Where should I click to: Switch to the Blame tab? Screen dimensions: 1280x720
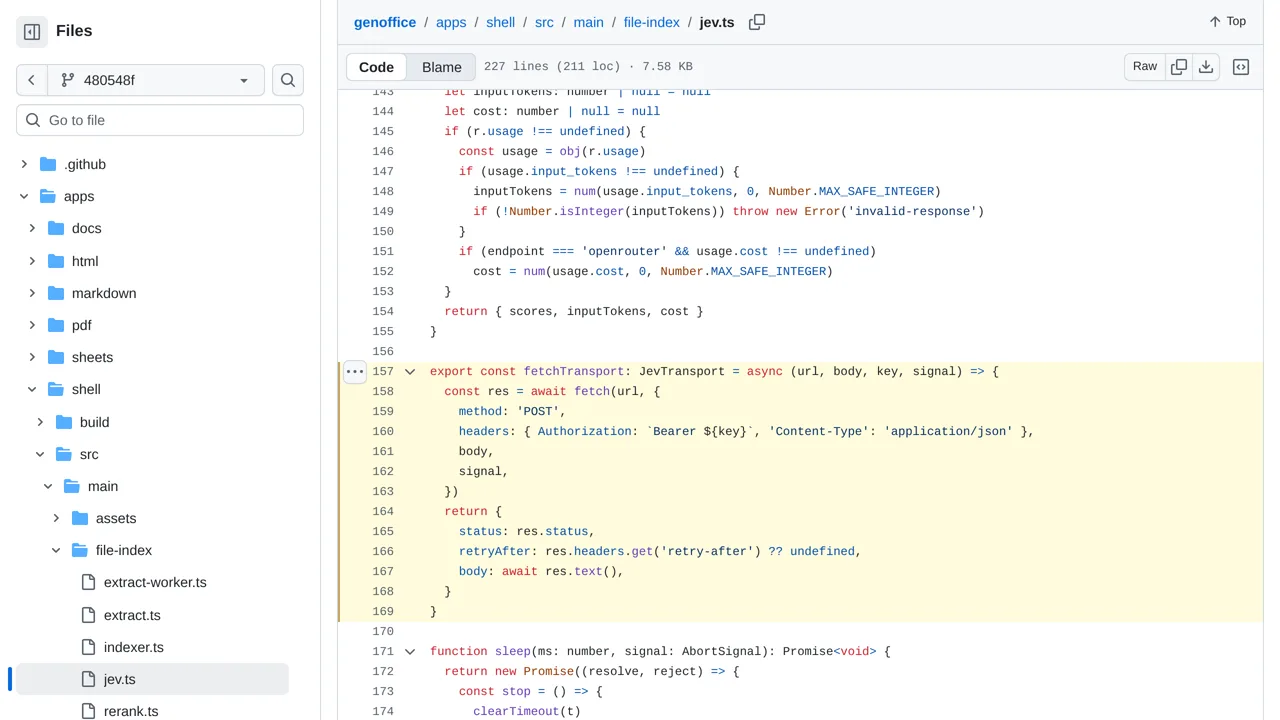tap(442, 67)
